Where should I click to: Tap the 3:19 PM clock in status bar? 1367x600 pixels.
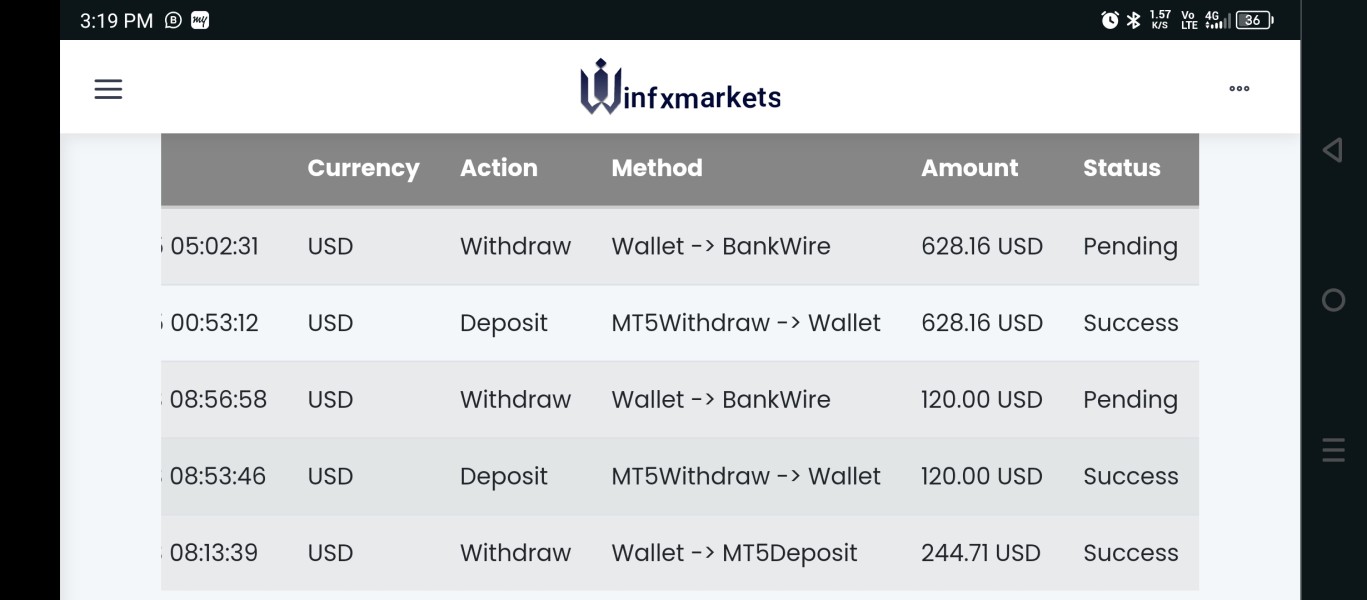coord(116,21)
